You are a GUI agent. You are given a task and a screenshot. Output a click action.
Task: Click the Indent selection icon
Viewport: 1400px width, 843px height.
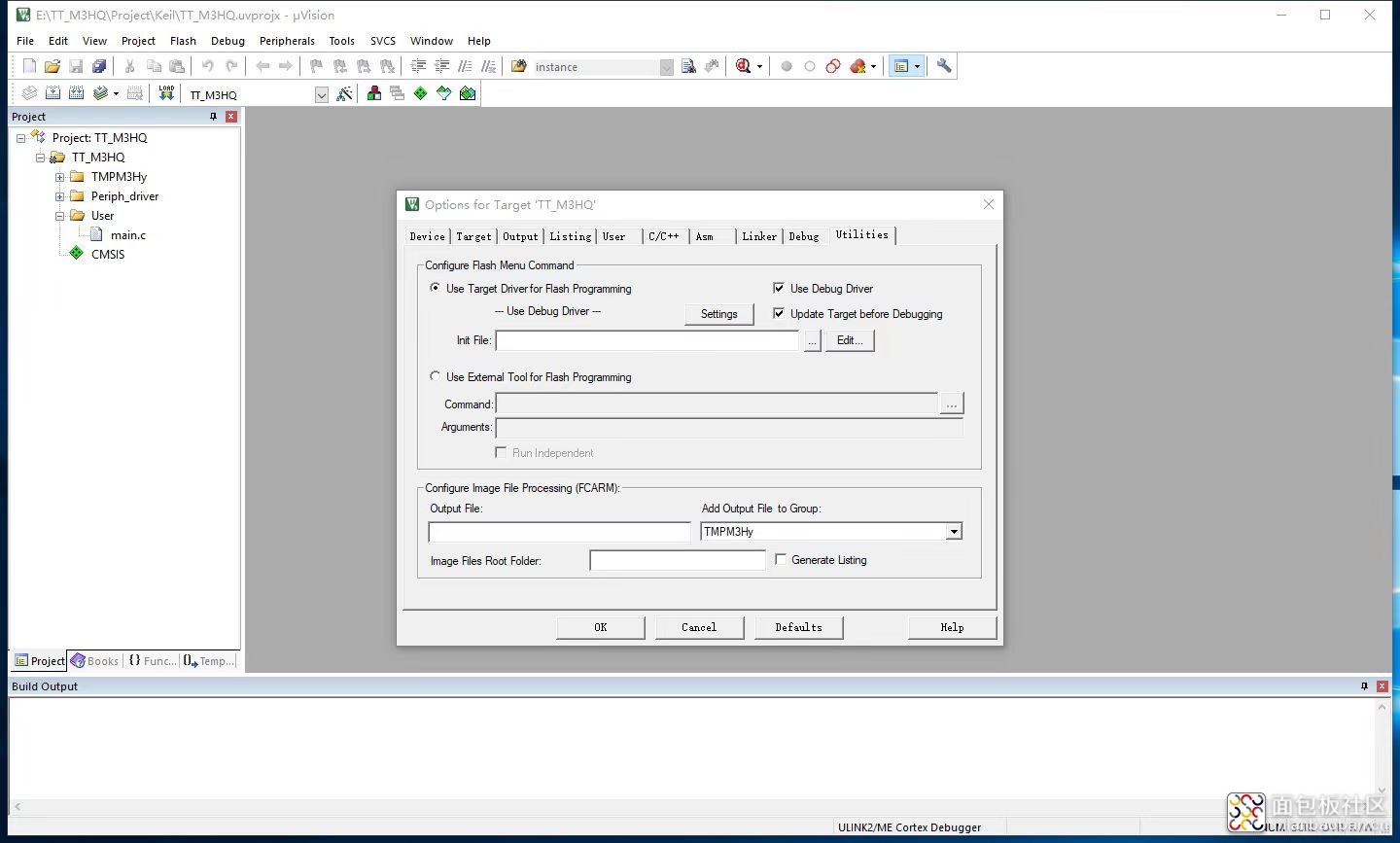click(x=418, y=66)
